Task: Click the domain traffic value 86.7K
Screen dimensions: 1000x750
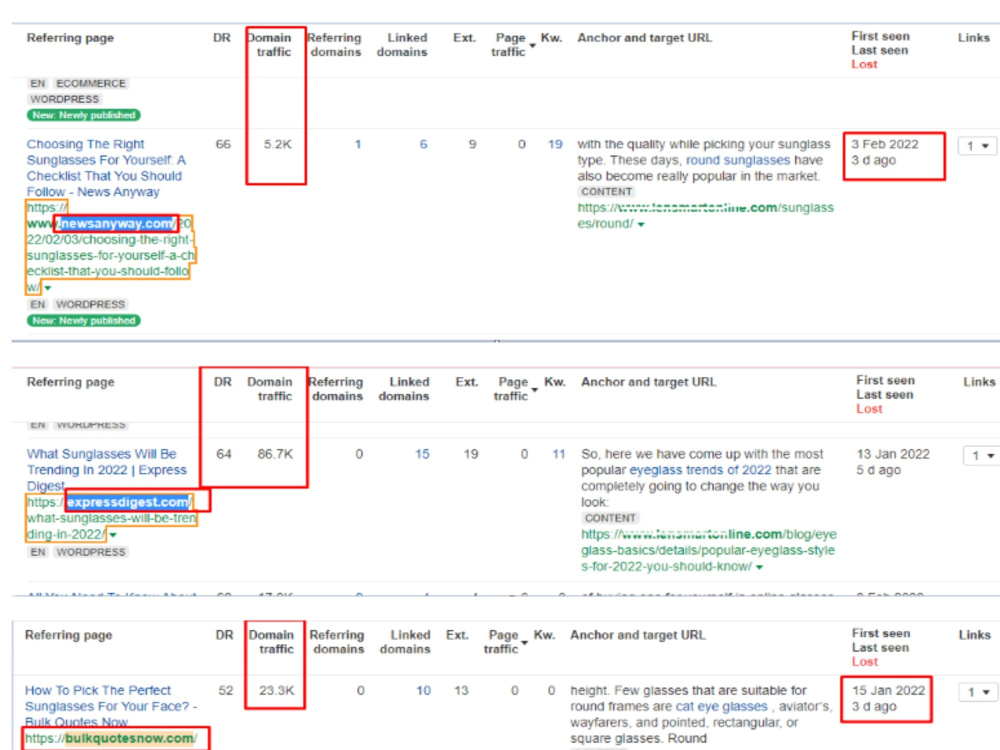Action: 275,454
